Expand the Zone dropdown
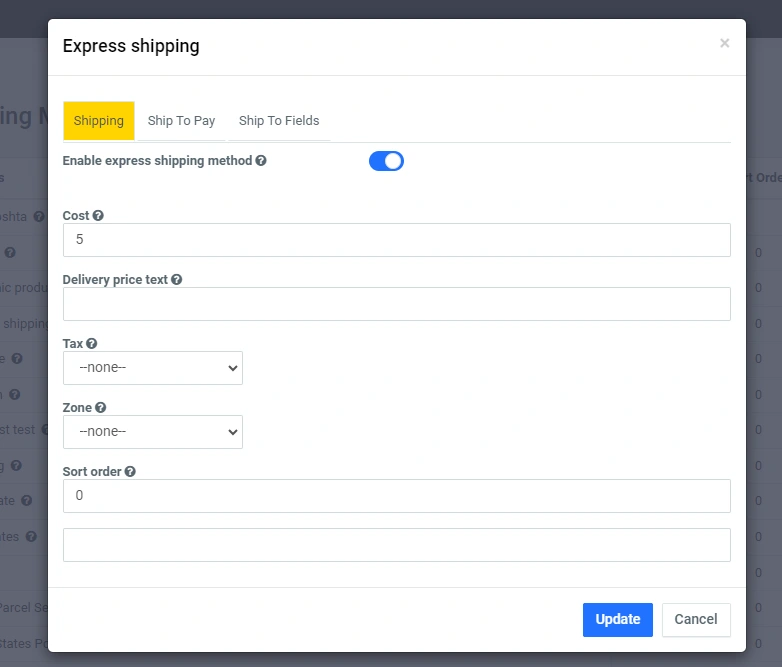 153,432
